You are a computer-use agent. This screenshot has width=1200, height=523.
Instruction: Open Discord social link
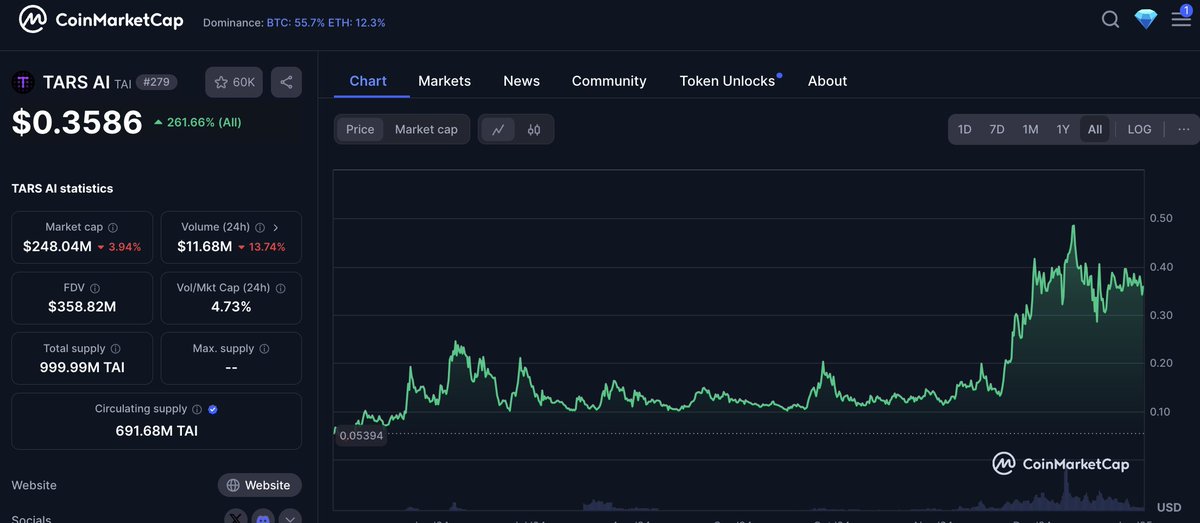pyautogui.click(x=263, y=517)
